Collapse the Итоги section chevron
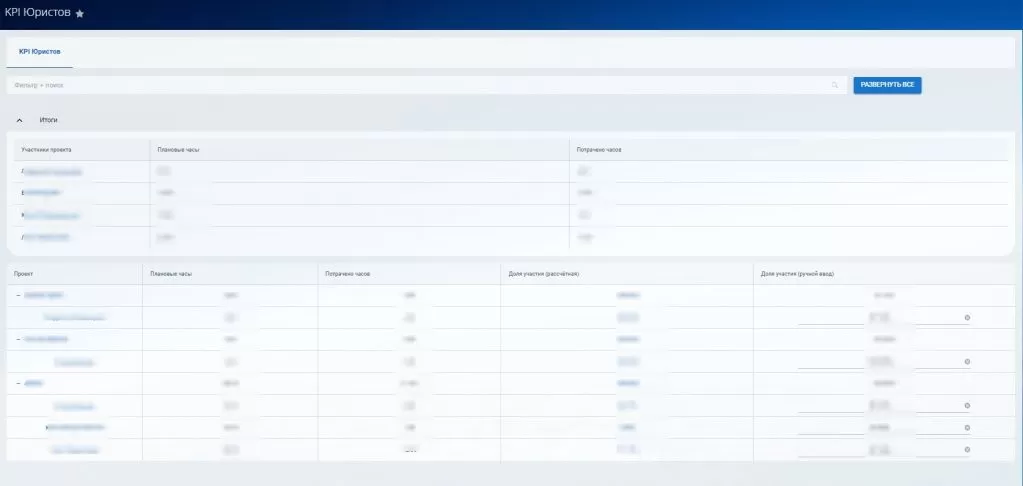The width and height of the screenshot is (1023, 486). pyautogui.click(x=20, y=120)
